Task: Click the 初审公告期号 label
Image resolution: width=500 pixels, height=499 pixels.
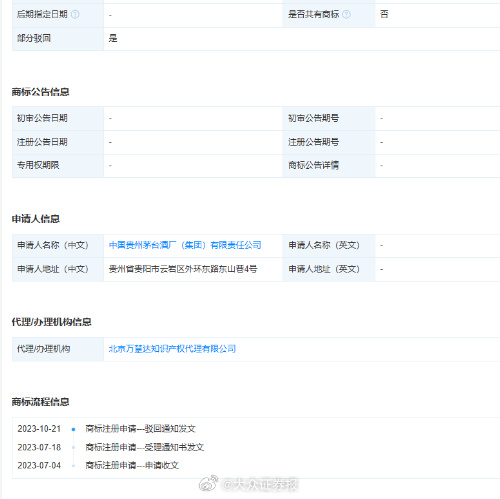Action: click(313, 118)
